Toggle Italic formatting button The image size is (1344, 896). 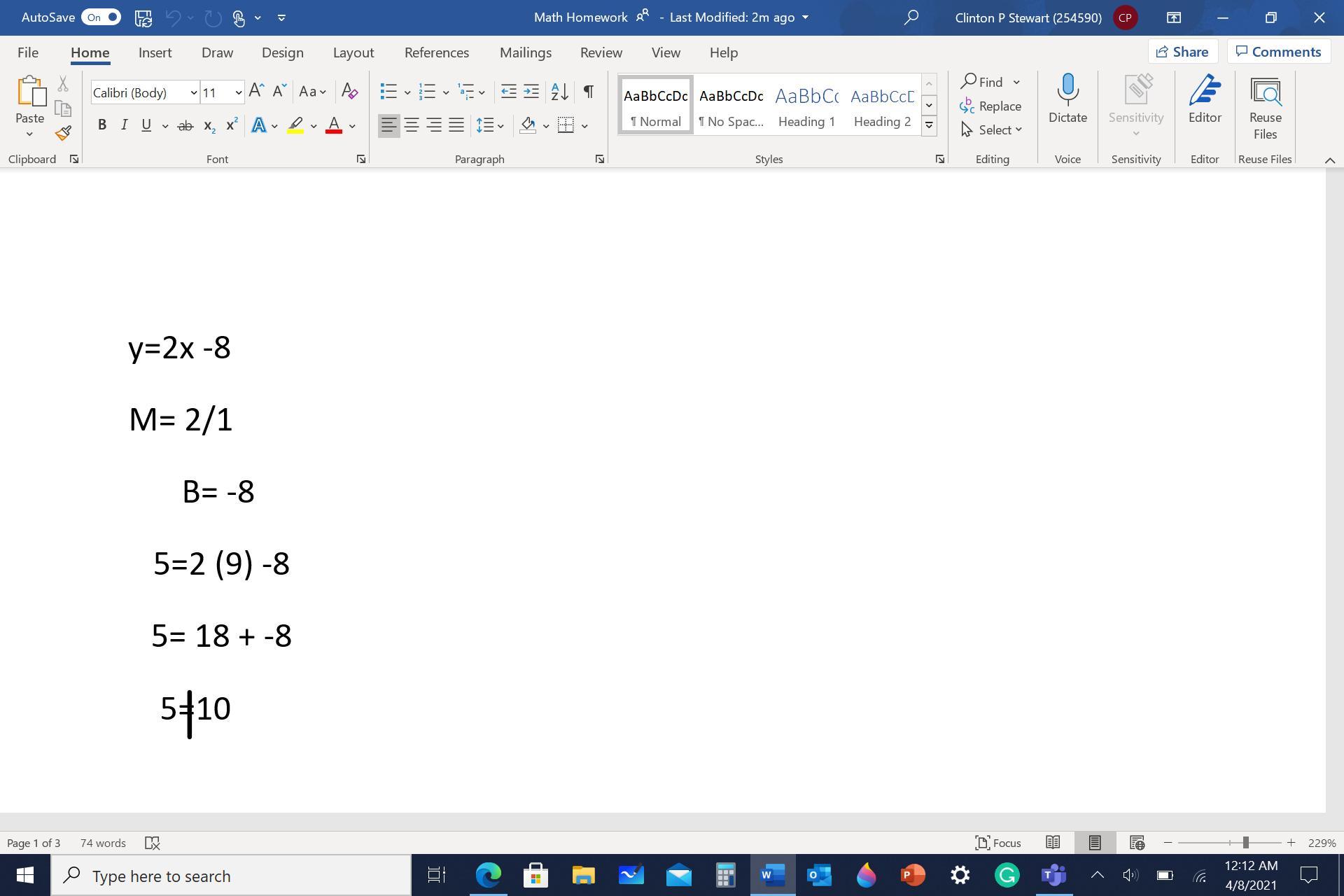[124, 125]
